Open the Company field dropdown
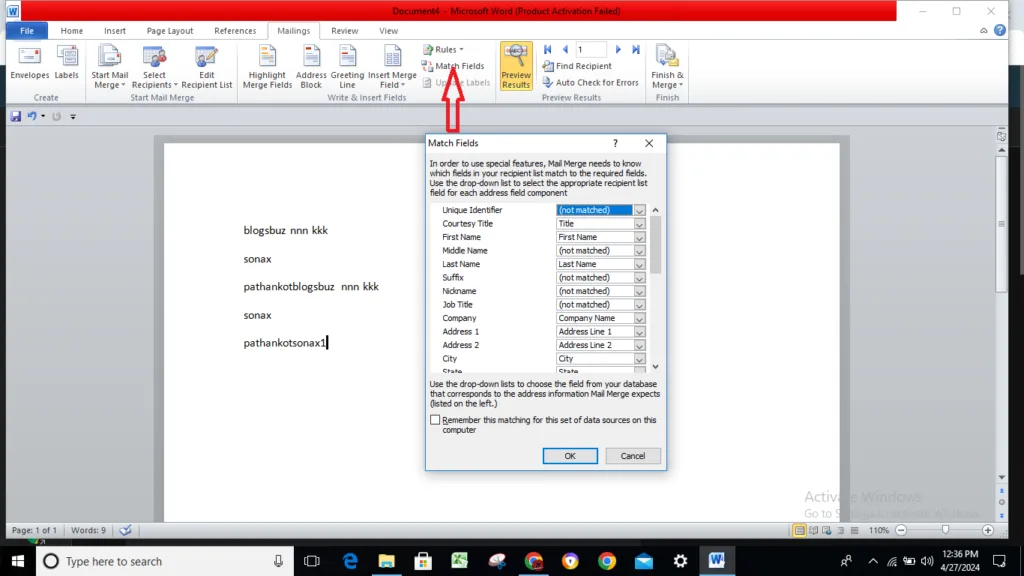The height and width of the screenshot is (576, 1024). 640,318
